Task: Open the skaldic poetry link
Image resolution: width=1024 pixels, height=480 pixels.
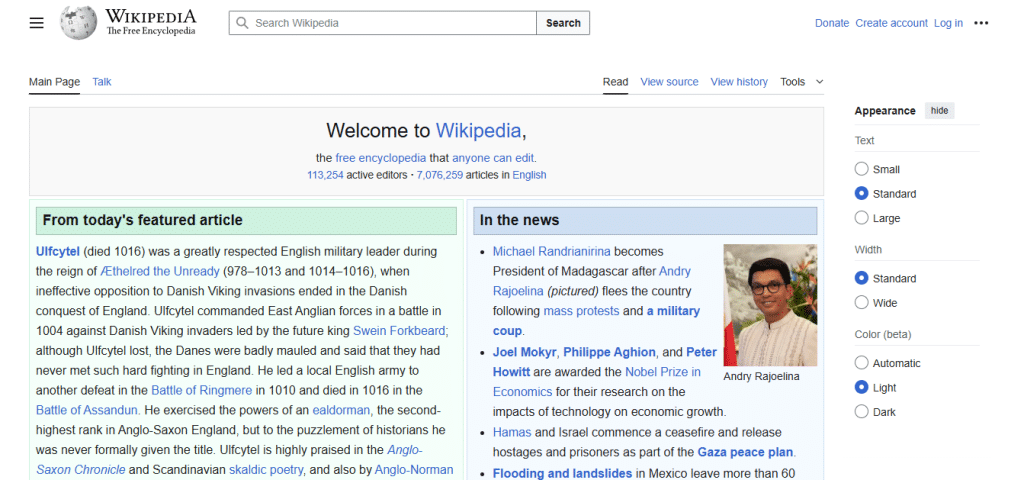Action: click(266, 470)
